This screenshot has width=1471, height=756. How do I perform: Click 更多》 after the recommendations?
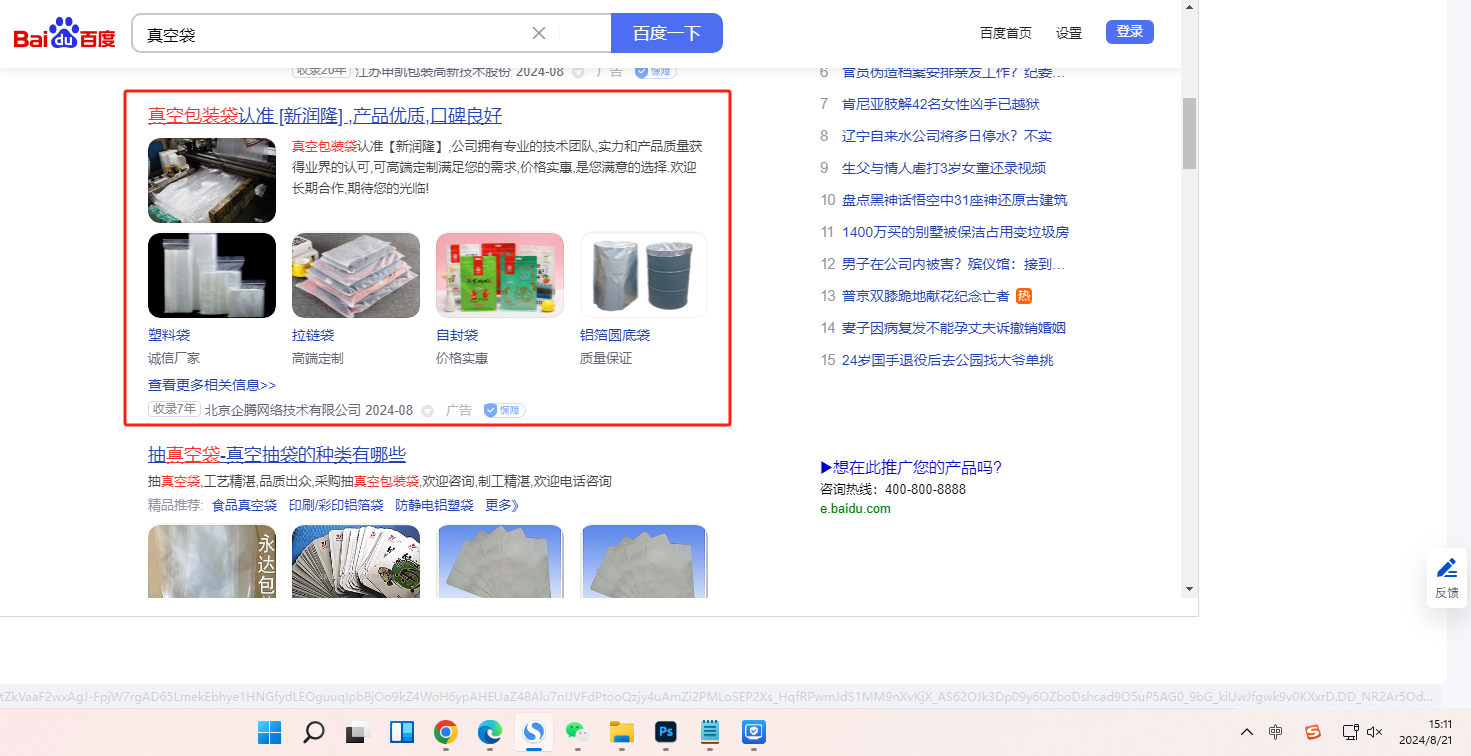click(503, 505)
